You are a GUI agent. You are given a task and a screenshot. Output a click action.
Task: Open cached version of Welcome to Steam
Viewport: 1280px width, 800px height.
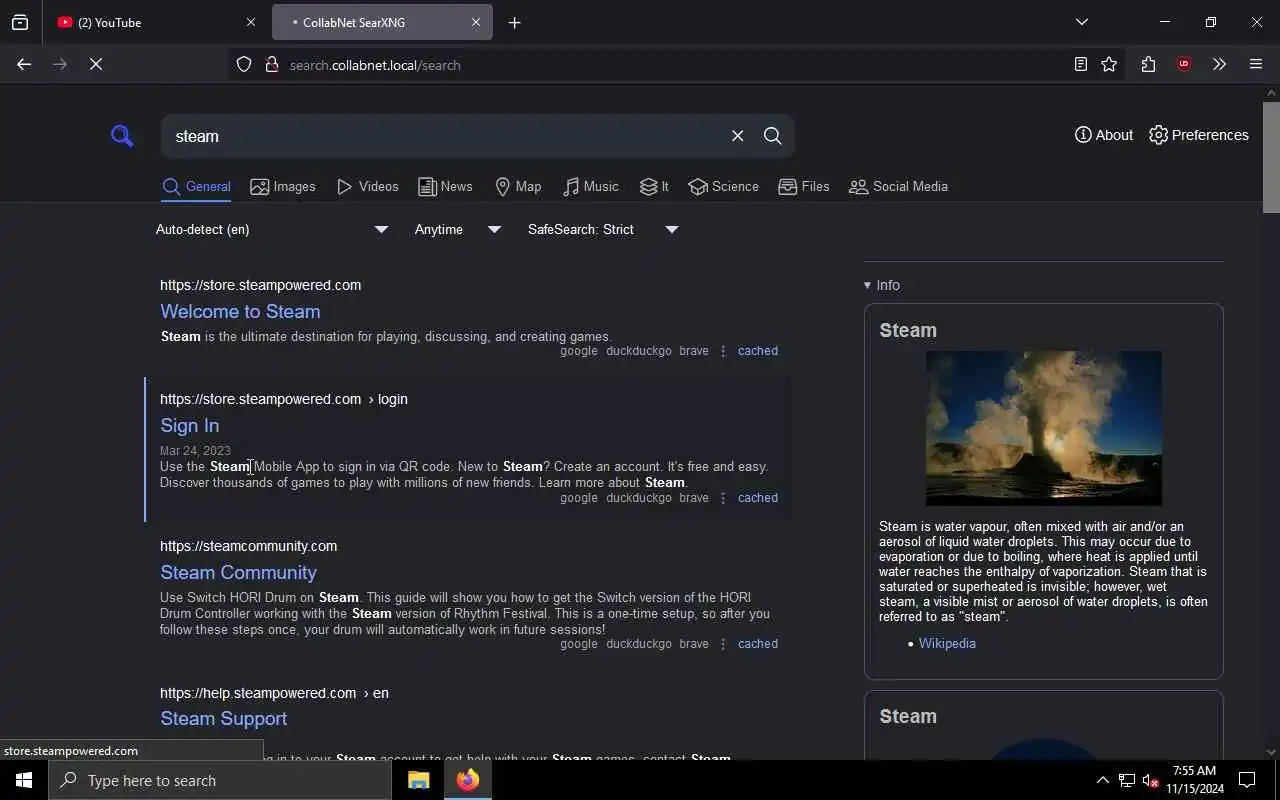tap(758, 351)
